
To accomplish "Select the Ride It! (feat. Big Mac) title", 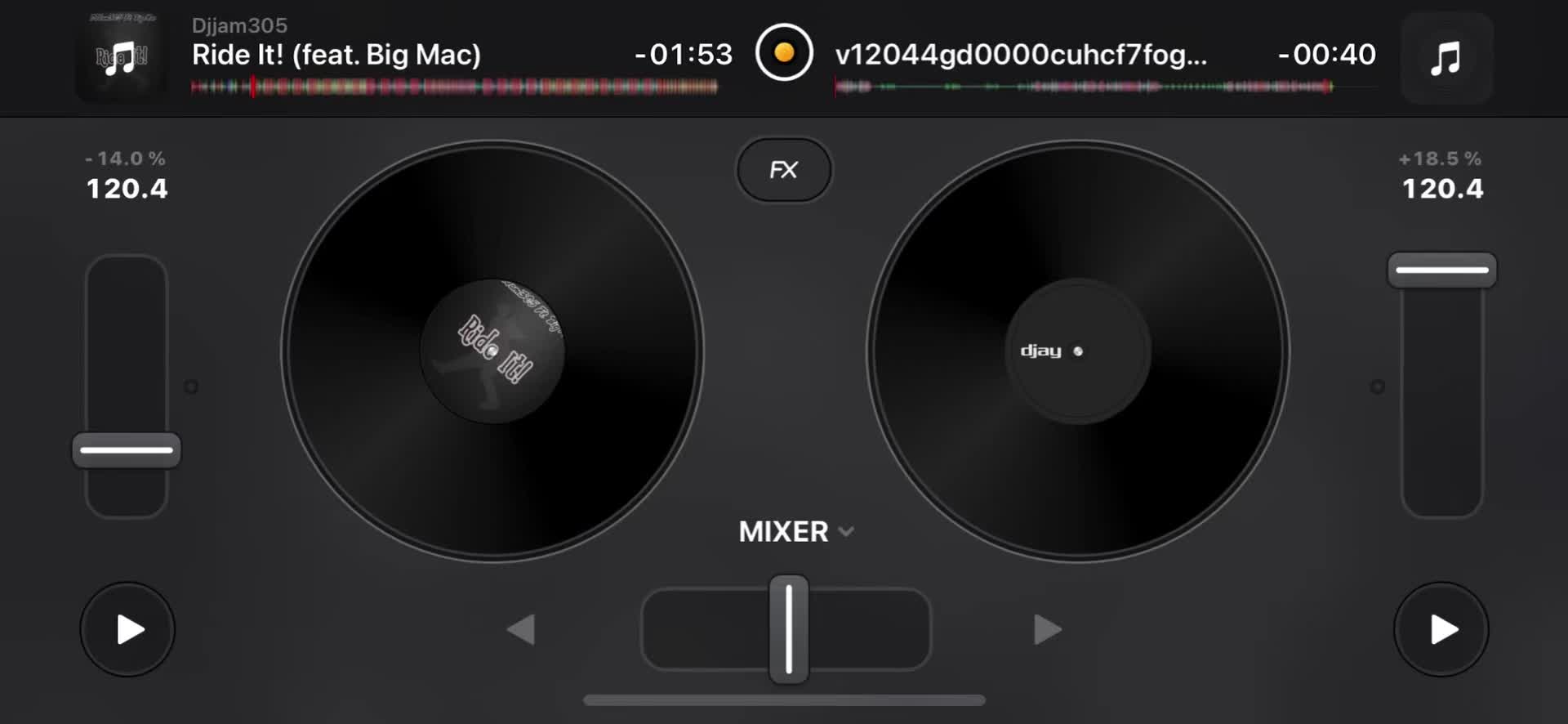I will (x=336, y=55).
